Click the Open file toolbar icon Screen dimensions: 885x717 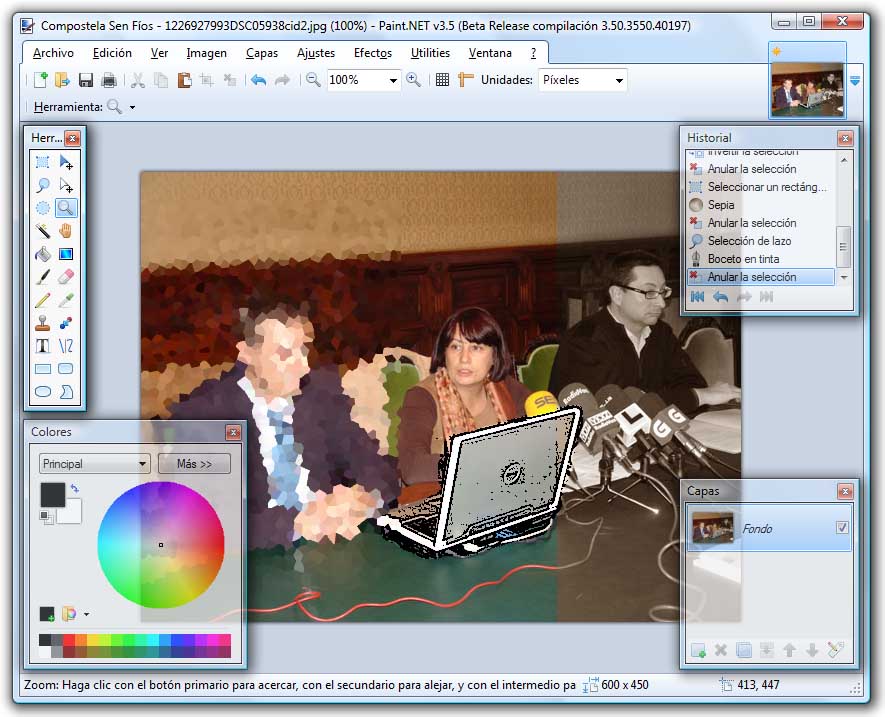tap(62, 80)
